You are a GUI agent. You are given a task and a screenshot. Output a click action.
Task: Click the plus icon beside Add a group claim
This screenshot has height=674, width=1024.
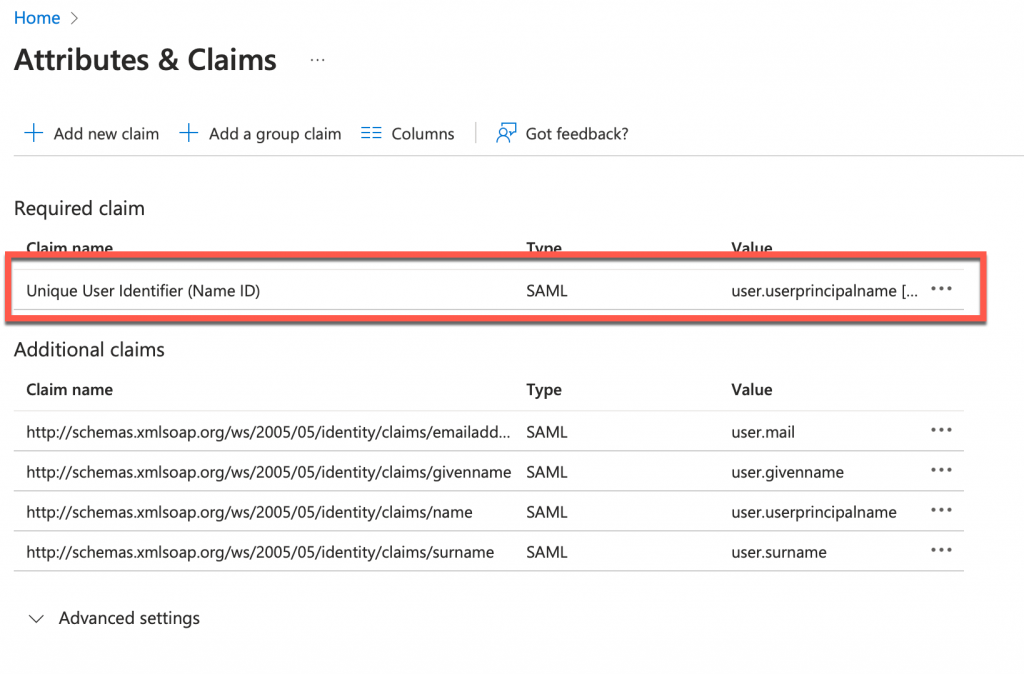(189, 132)
